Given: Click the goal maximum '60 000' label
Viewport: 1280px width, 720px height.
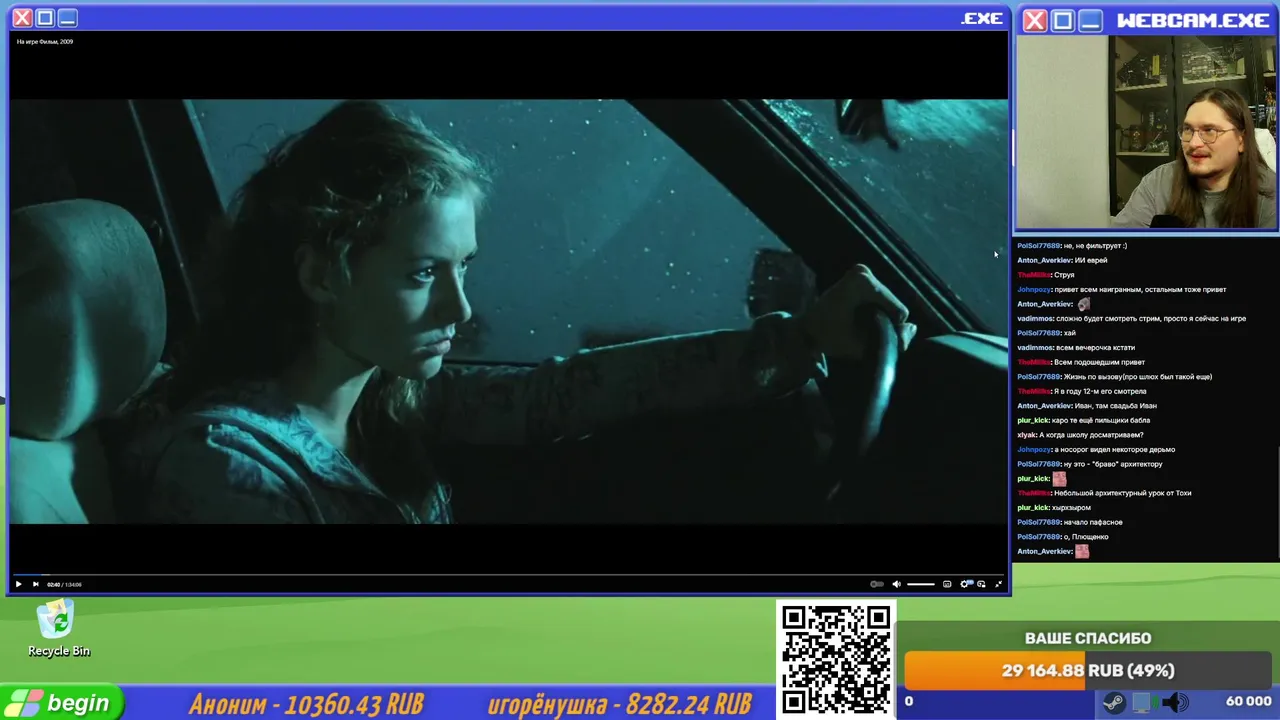Looking at the screenshot, I should 1248,702.
